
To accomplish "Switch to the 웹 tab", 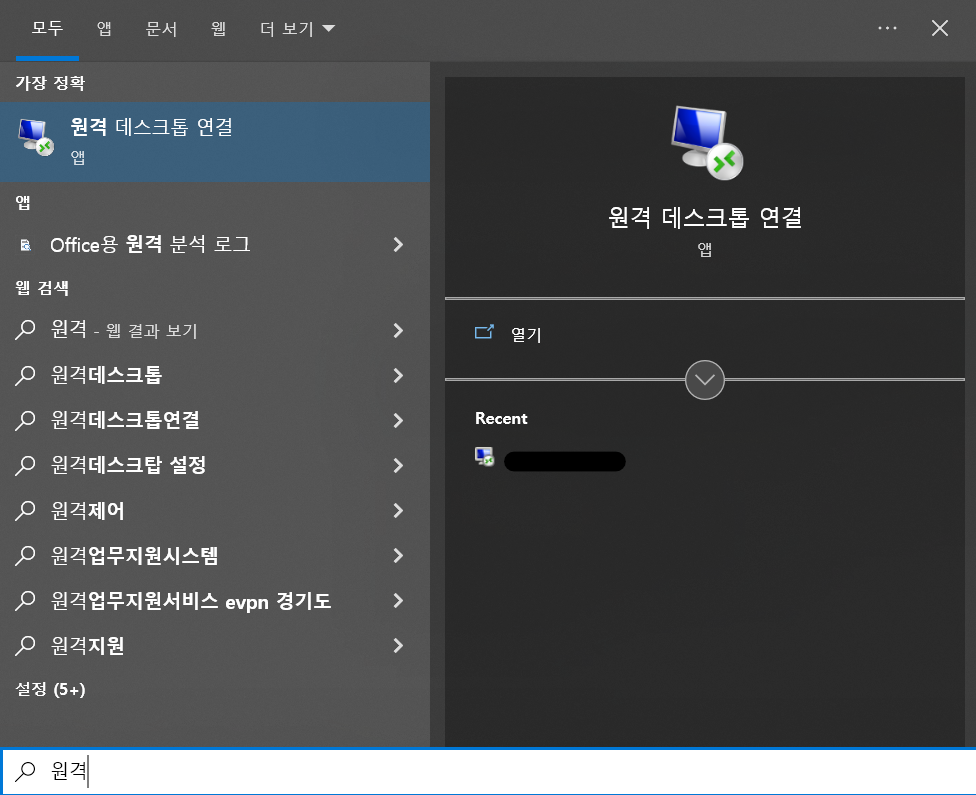I will pyautogui.click(x=218, y=29).
